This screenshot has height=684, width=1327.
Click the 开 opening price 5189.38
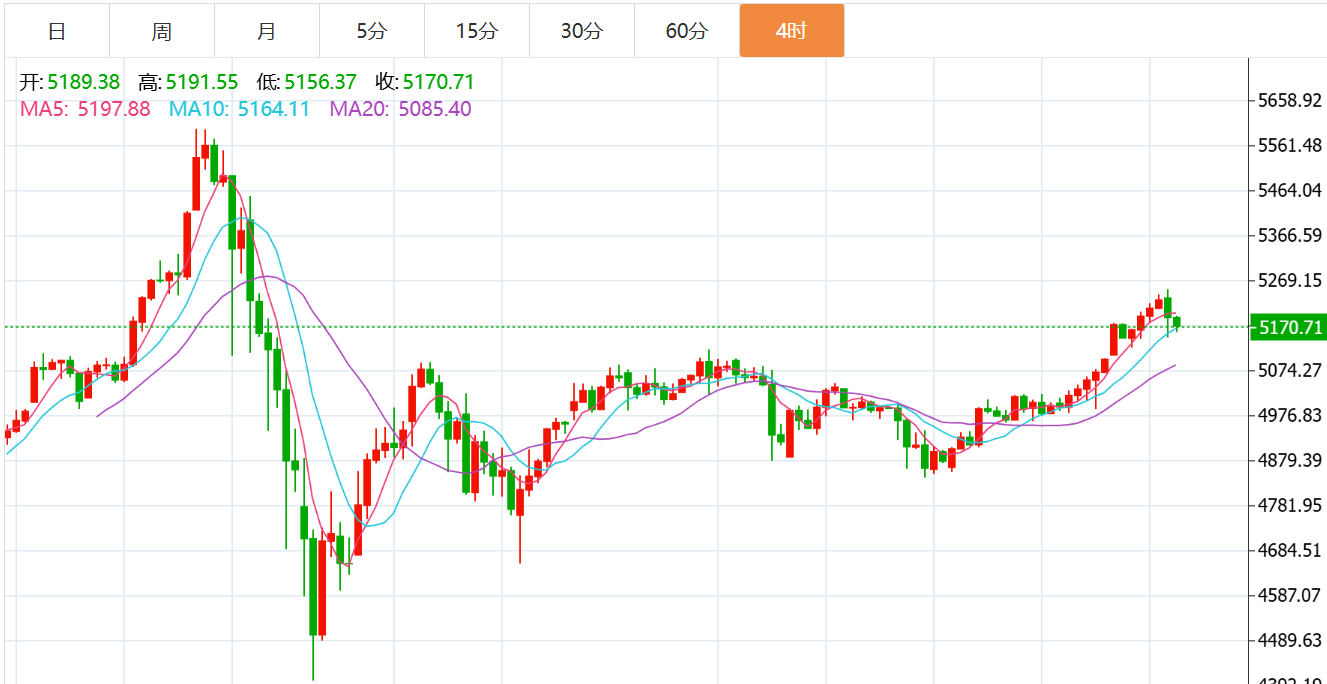click(84, 82)
